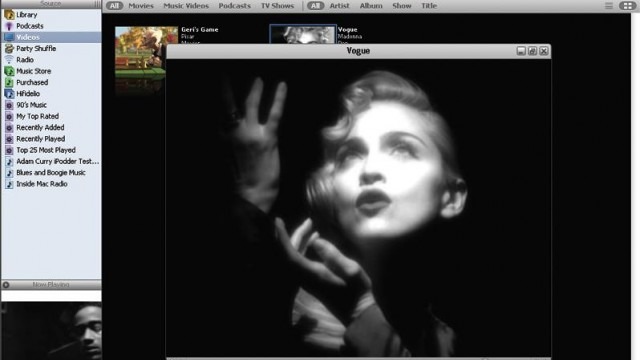Filter by Music Videos tab
The height and width of the screenshot is (360, 640).
click(186, 6)
